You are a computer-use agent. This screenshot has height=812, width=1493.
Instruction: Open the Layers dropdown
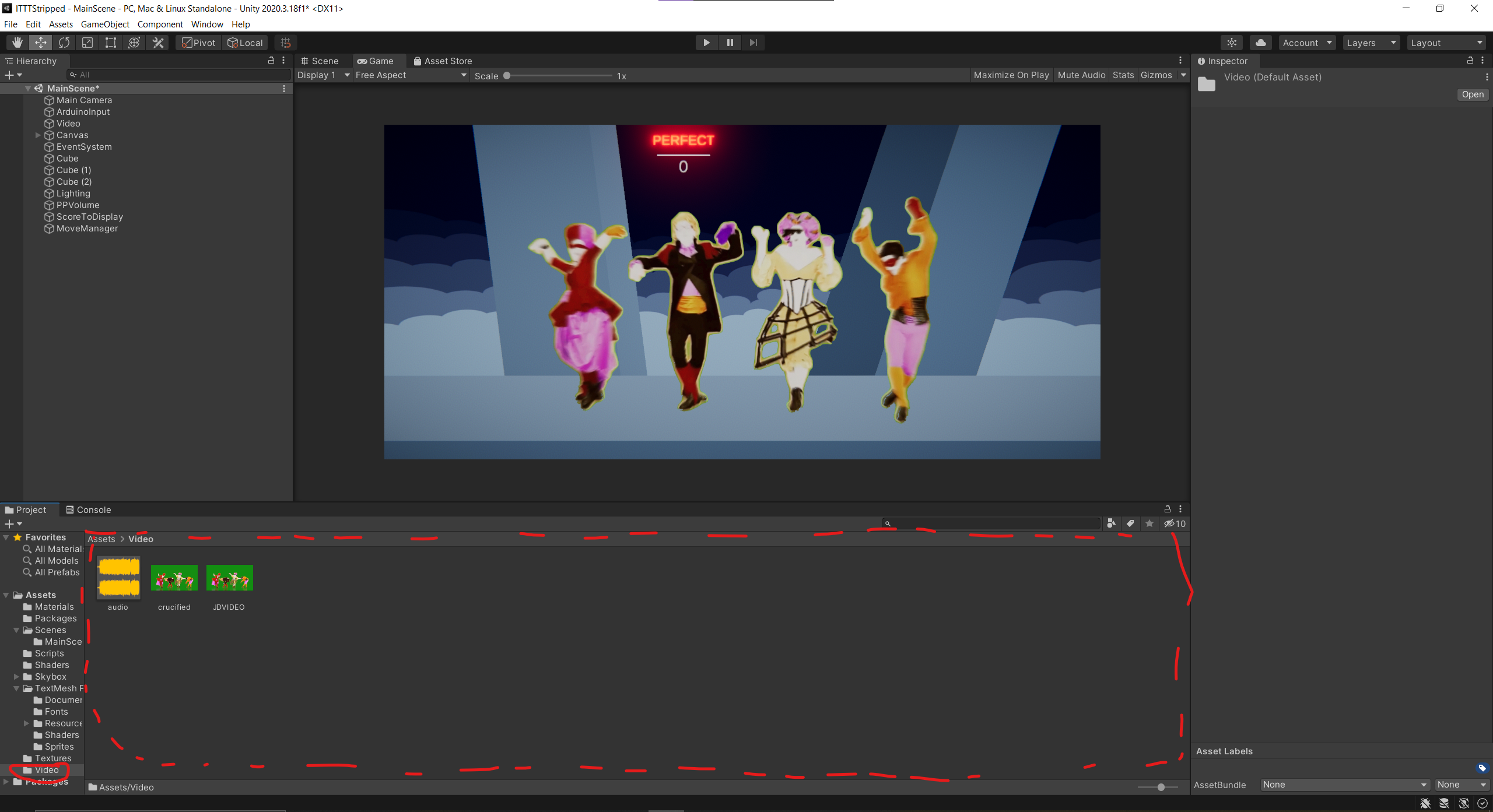coord(1371,42)
